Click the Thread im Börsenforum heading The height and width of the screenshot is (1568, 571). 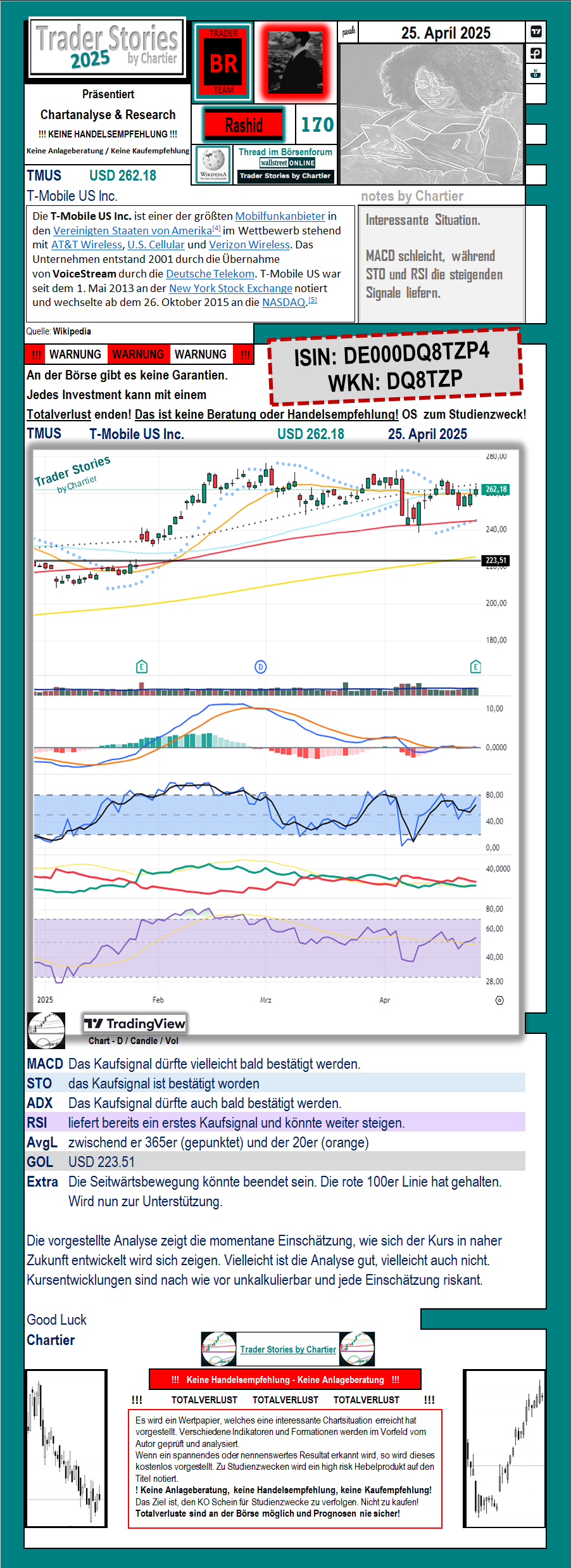click(x=285, y=152)
